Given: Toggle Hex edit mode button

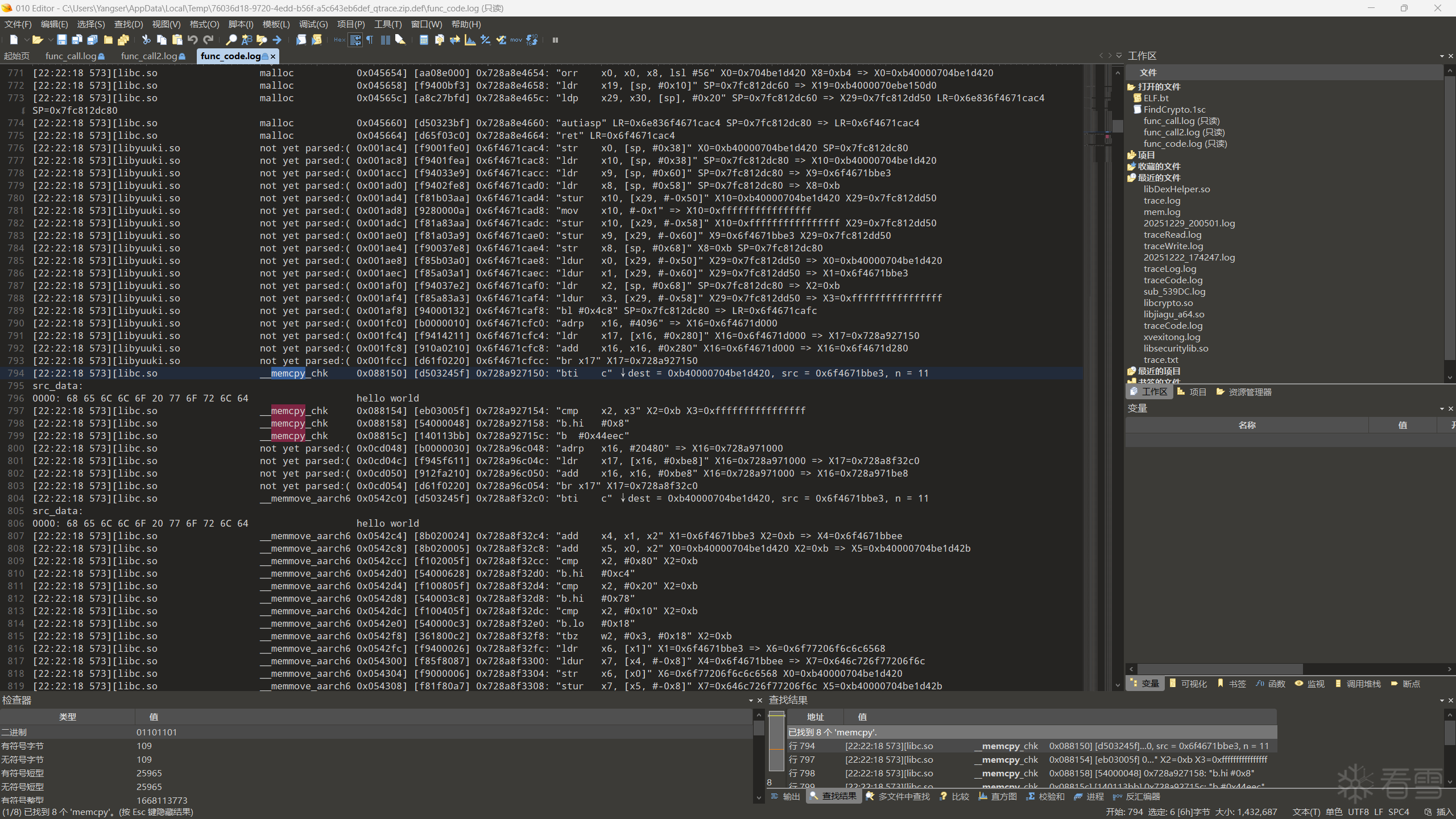Looking at the screenshot, I should (x=340, y=40).
